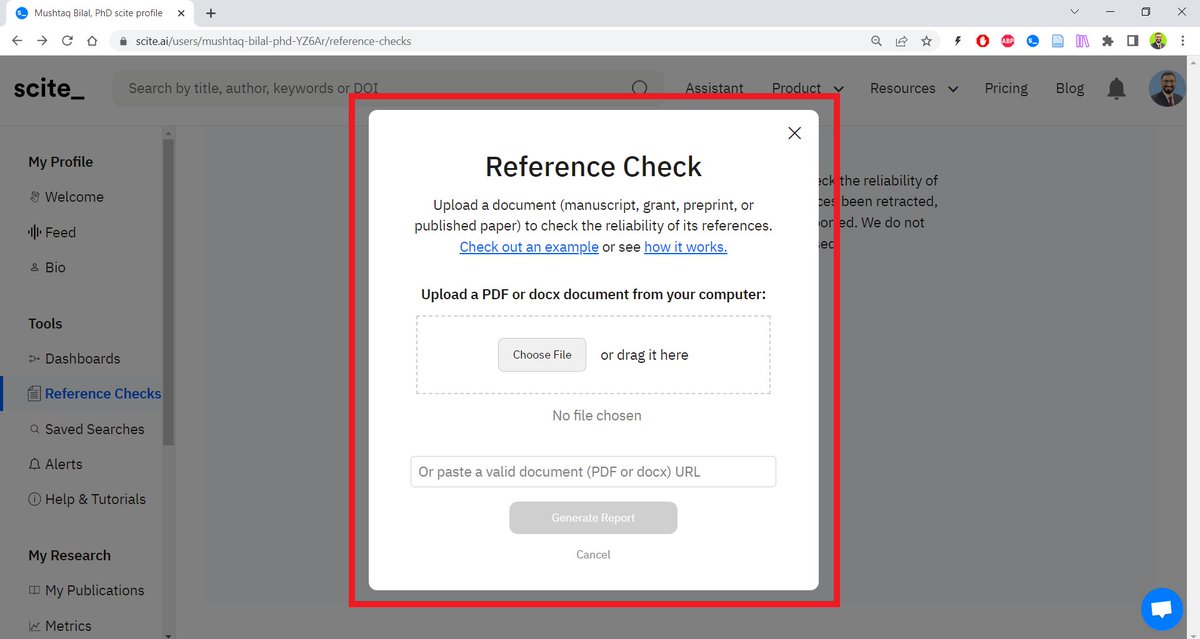1200x639 pixels.
Task: Select the Bio sidebar icon
Action: tap(34, 267)
